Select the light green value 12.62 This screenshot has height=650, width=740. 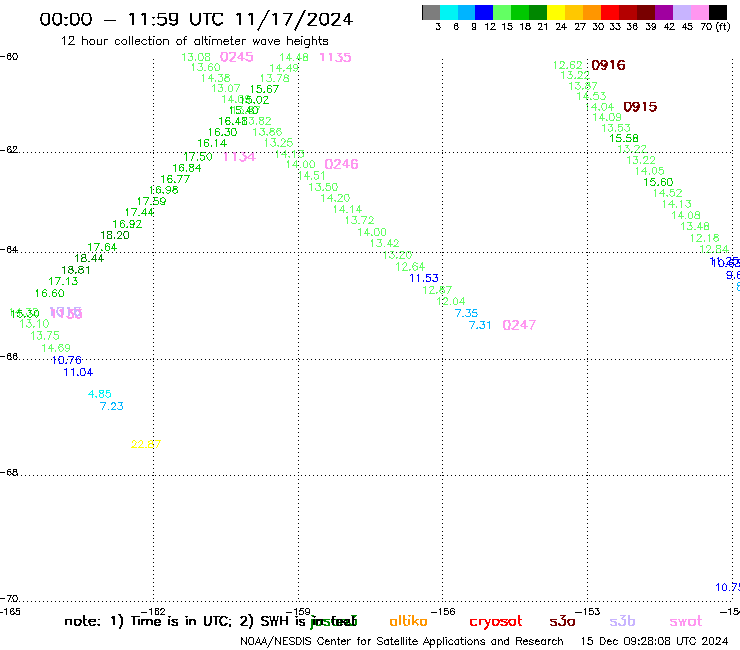coord(568,66)
